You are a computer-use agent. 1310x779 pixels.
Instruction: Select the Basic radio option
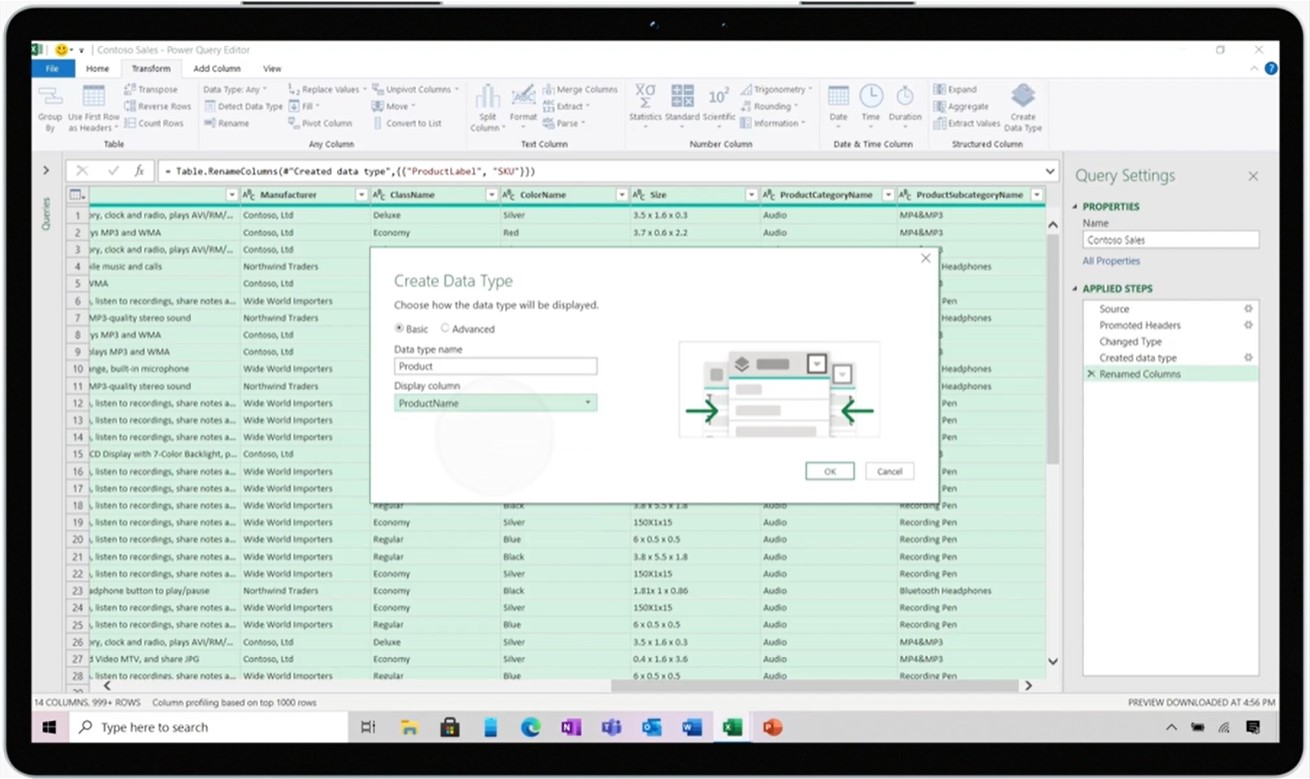400,328
